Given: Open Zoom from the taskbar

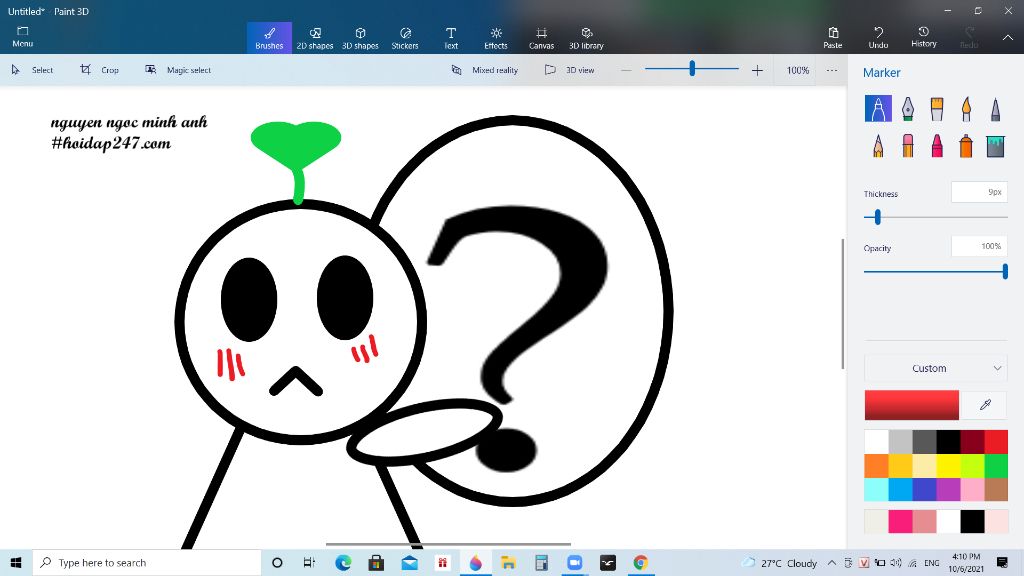Looking at the screenshot, I should point(574,562).
